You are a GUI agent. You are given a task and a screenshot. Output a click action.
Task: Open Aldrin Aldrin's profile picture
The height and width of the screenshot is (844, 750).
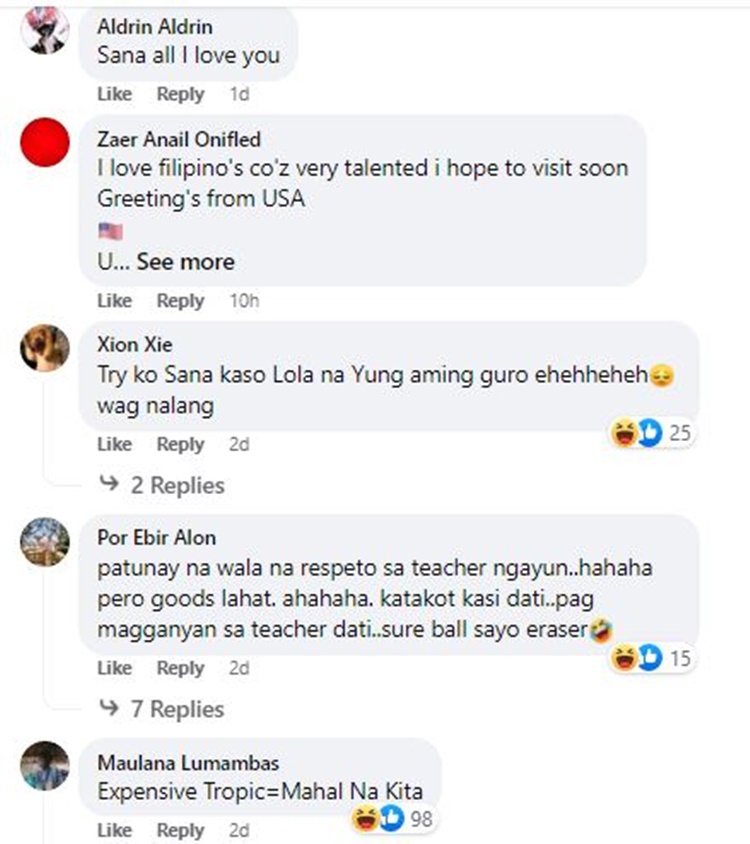click(45, 30)
